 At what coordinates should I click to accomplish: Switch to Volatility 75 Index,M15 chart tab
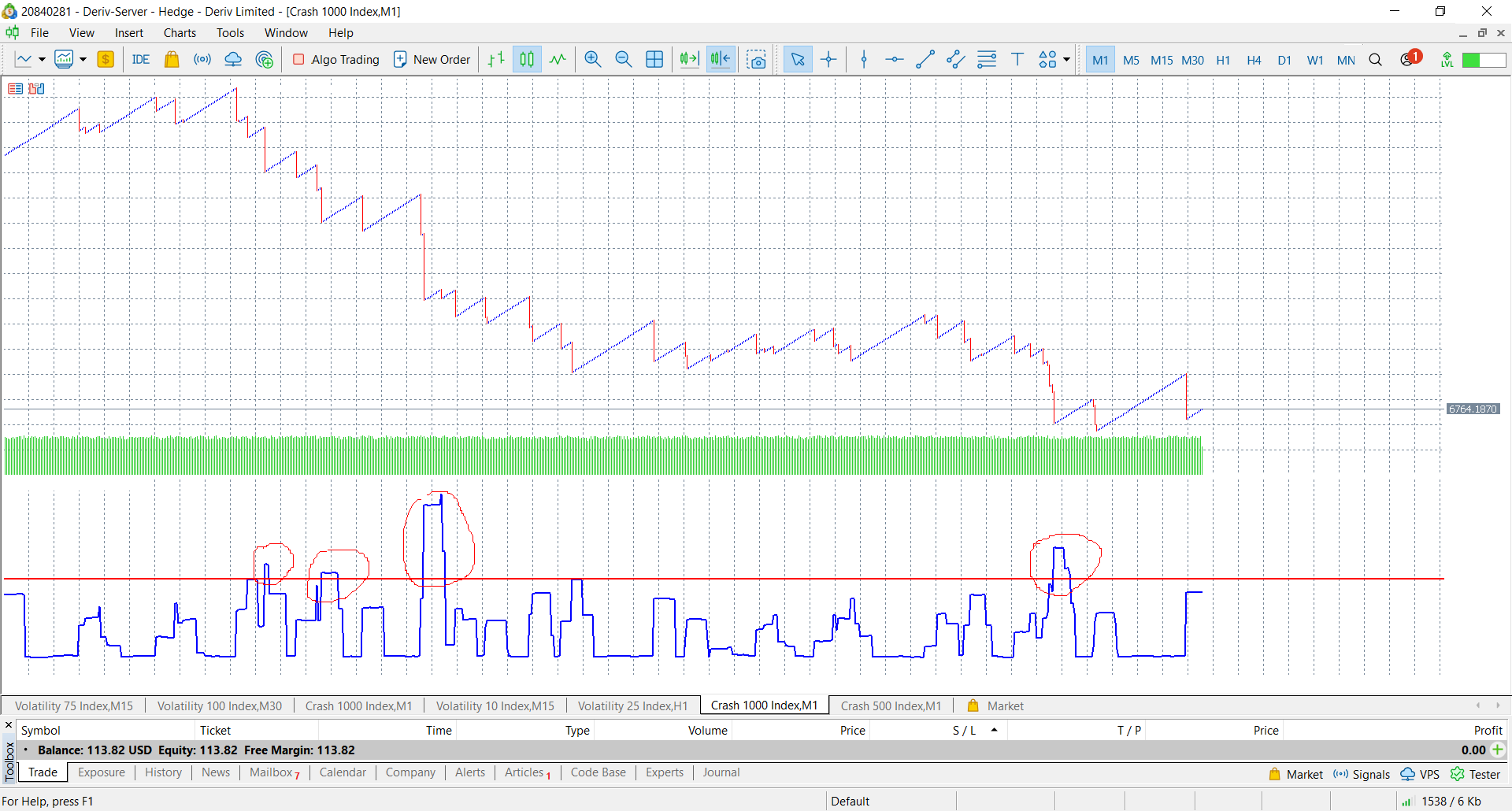coord(74,706)
